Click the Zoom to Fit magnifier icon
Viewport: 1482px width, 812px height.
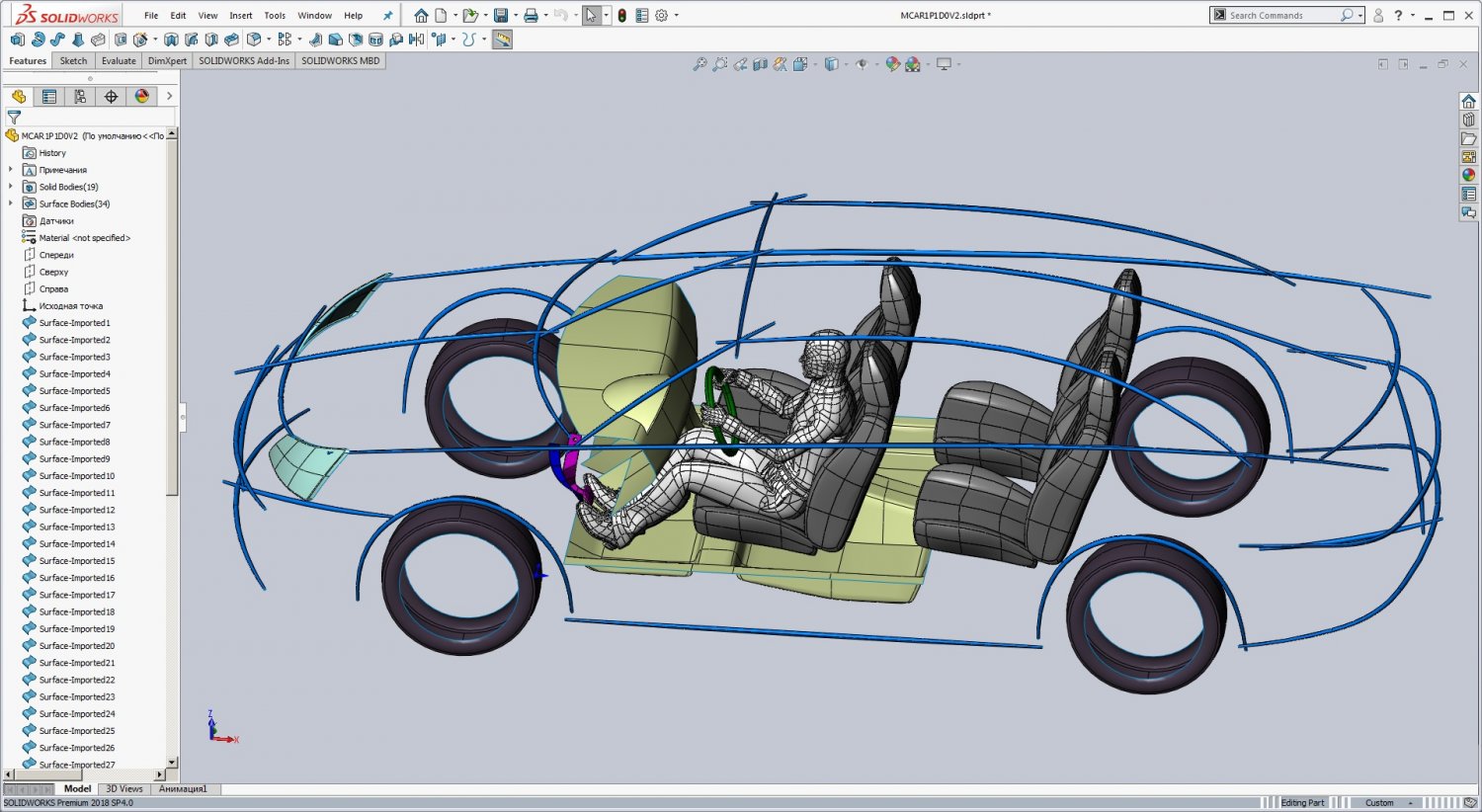click(700, 64)
